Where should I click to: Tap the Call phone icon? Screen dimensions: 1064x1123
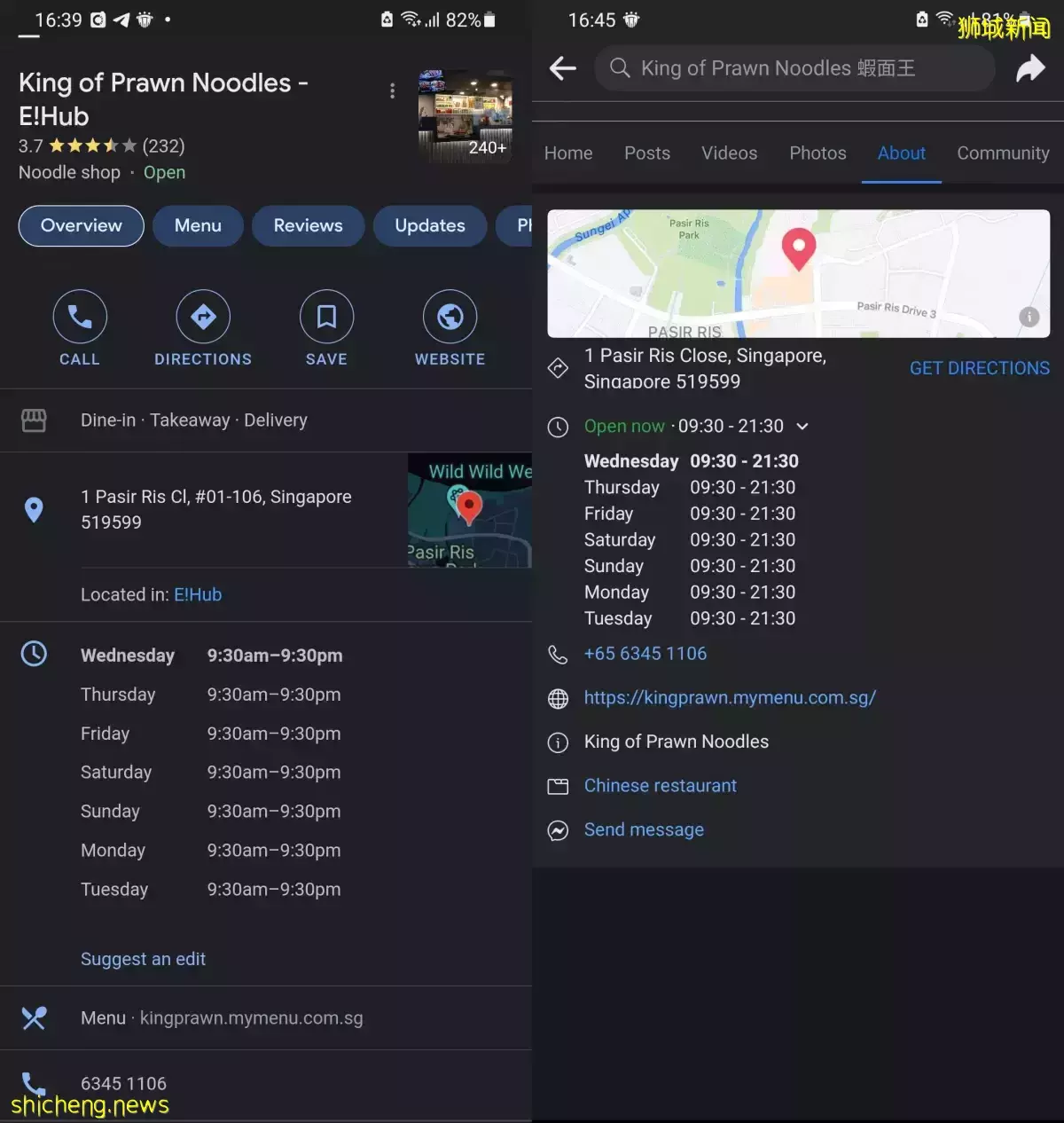point(80,317)
